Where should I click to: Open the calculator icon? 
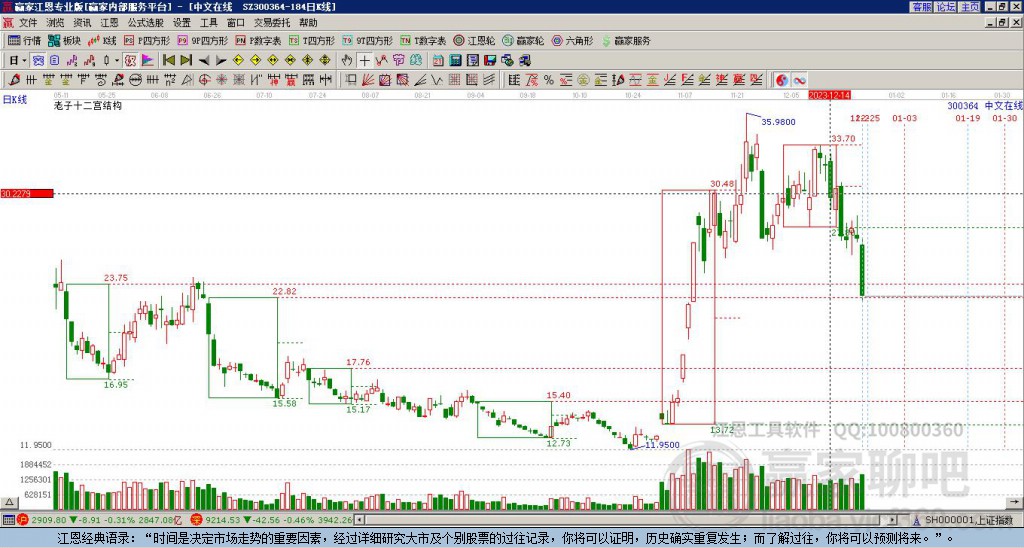coord(455,61)
